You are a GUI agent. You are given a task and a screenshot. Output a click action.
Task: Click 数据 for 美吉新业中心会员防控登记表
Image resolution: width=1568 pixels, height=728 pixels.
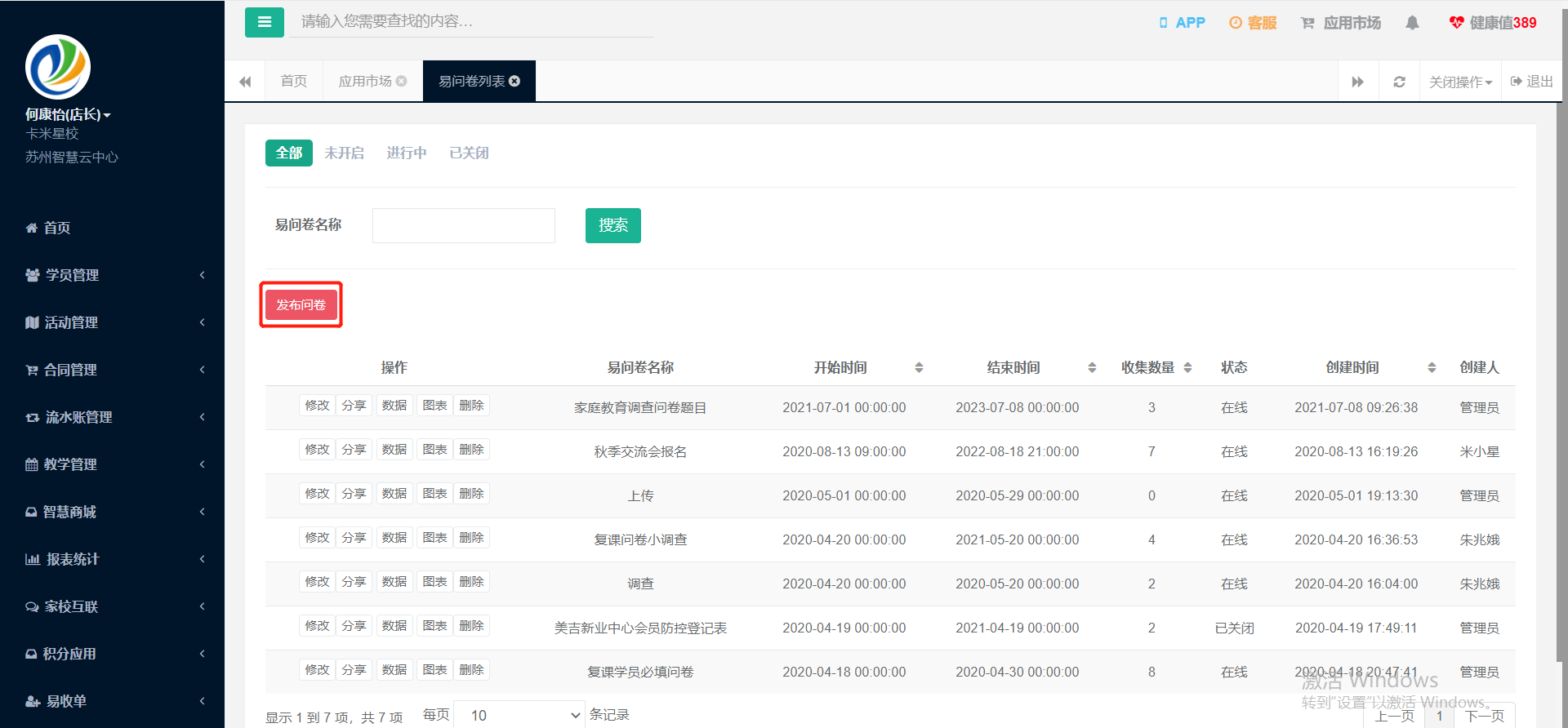[394, 626]
